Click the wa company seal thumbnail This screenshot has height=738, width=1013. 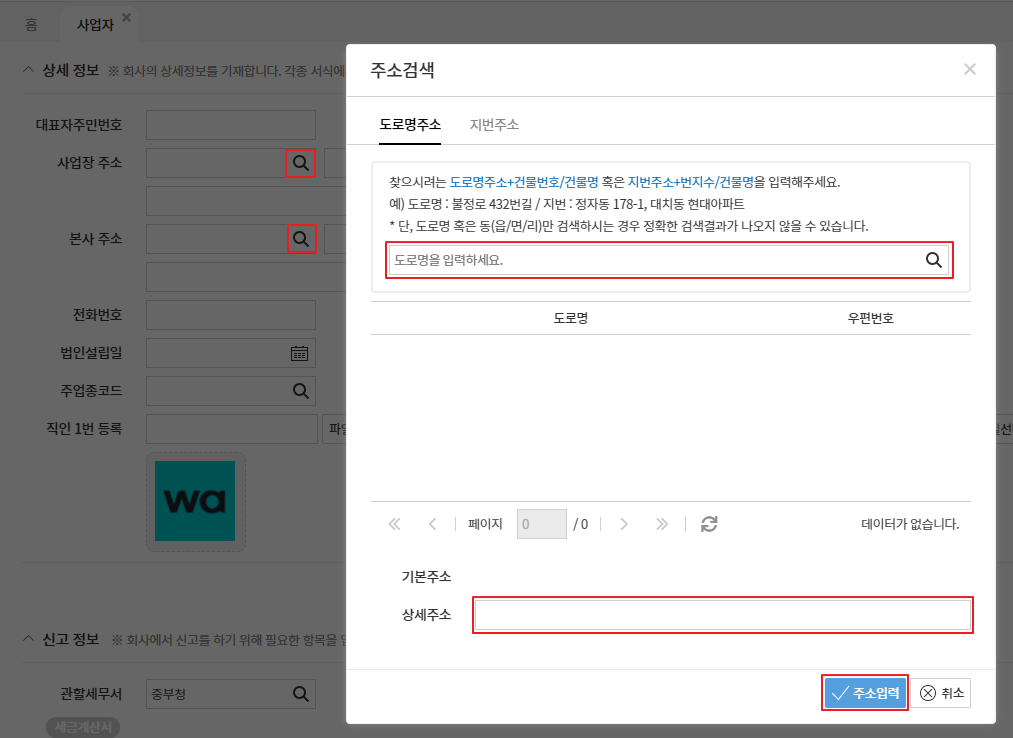click(195, 501)
